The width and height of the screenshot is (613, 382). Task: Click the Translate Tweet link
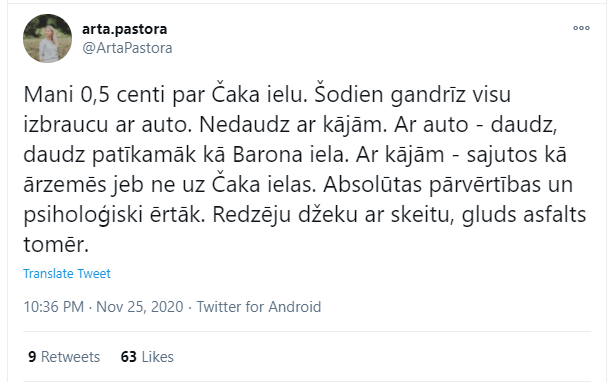pyautogui.click(x=67, y=273)
